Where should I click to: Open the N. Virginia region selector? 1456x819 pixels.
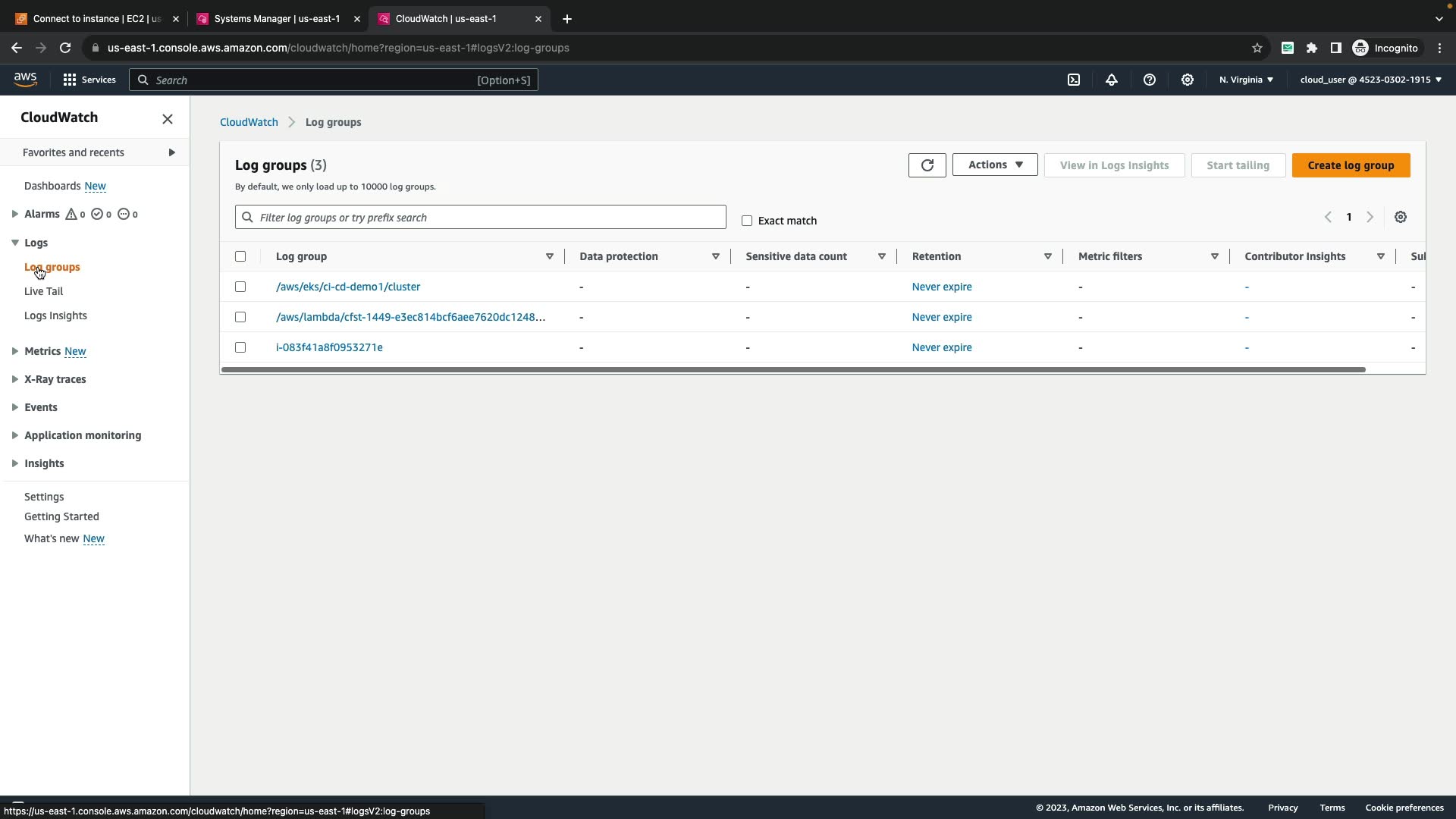pos(1246,80)
